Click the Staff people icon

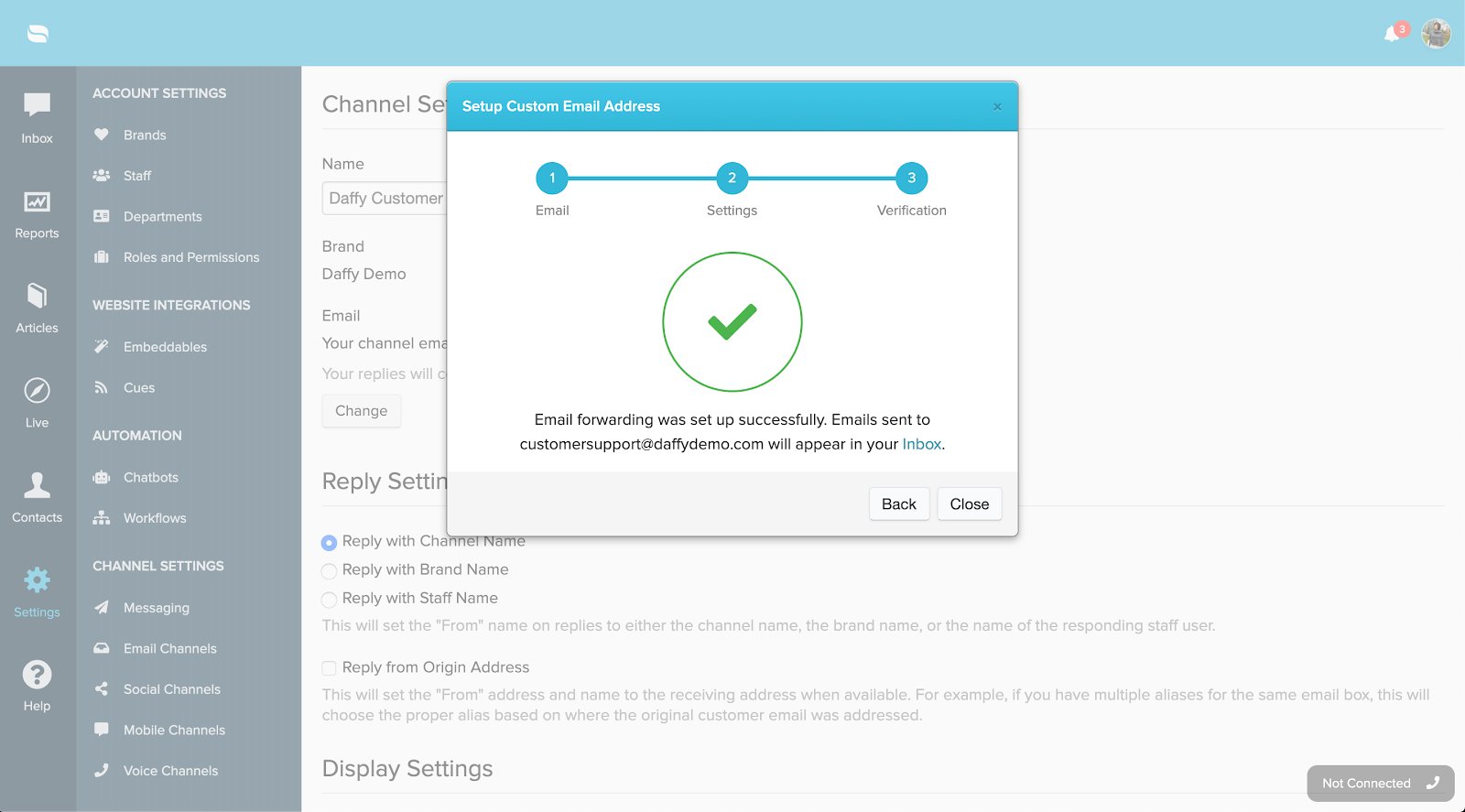tap(102, 175)
